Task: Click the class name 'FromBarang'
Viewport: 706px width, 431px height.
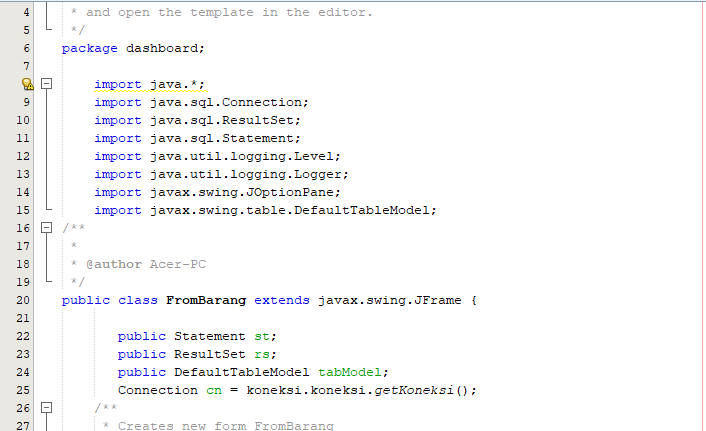Action: [206, 300]
